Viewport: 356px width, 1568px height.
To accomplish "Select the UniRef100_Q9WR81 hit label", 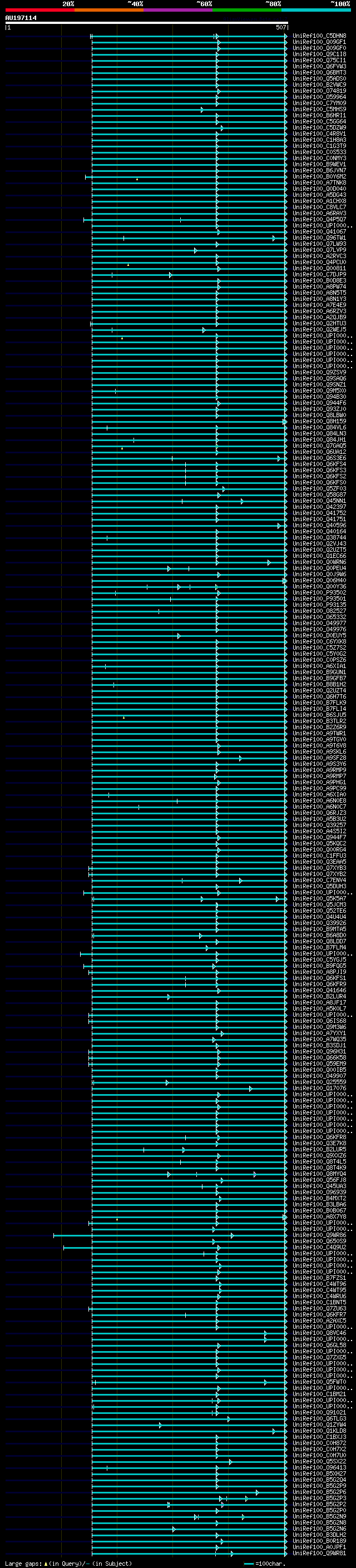I will tap(319, 1554).
